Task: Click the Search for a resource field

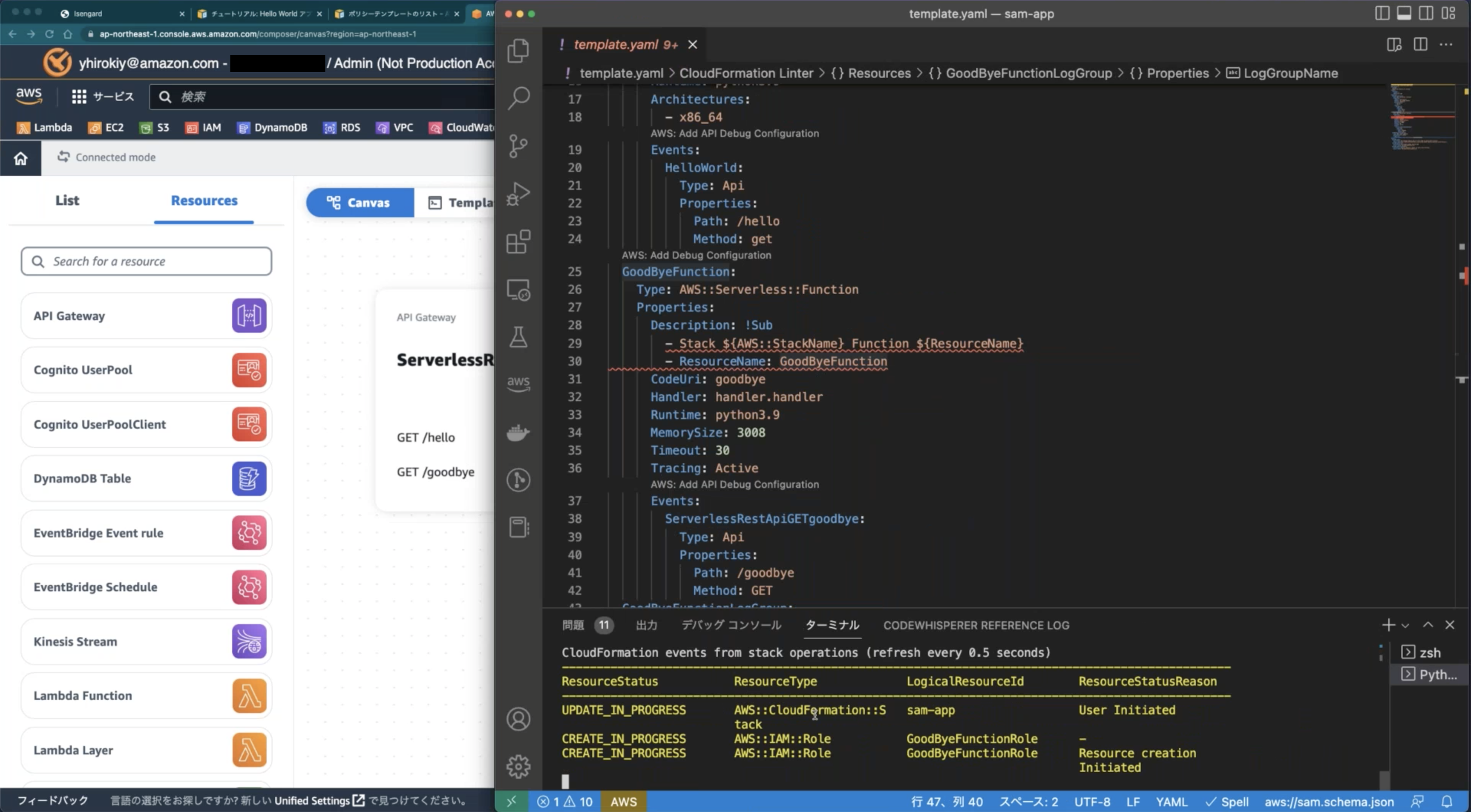Action: tap(146, 261)
